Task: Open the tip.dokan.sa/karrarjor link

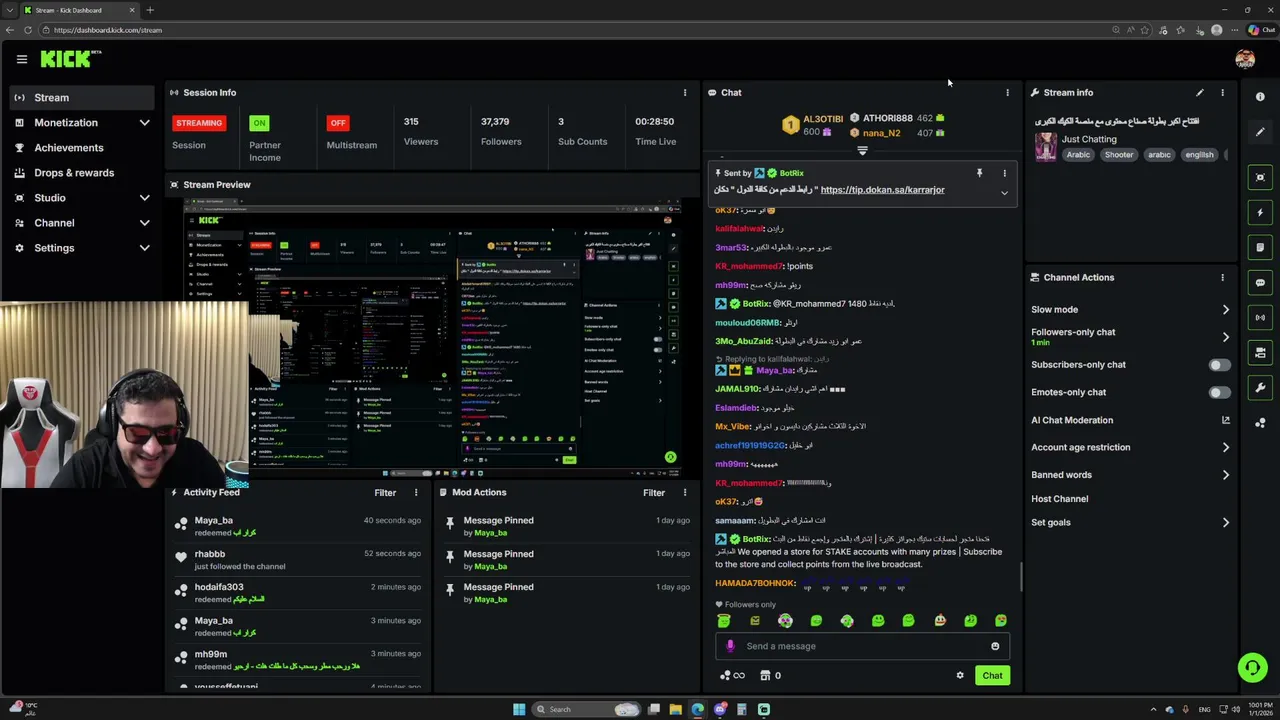Action: click(882, 190)
